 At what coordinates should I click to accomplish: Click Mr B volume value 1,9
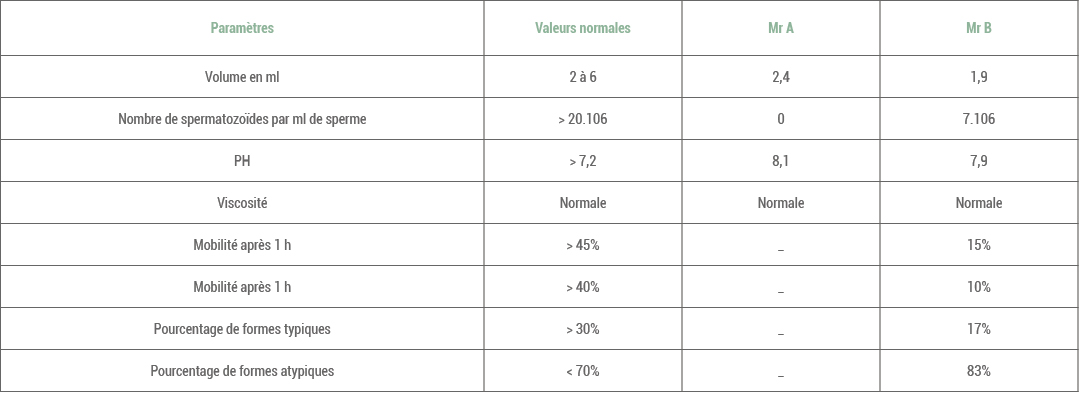(x=979, y=77)
